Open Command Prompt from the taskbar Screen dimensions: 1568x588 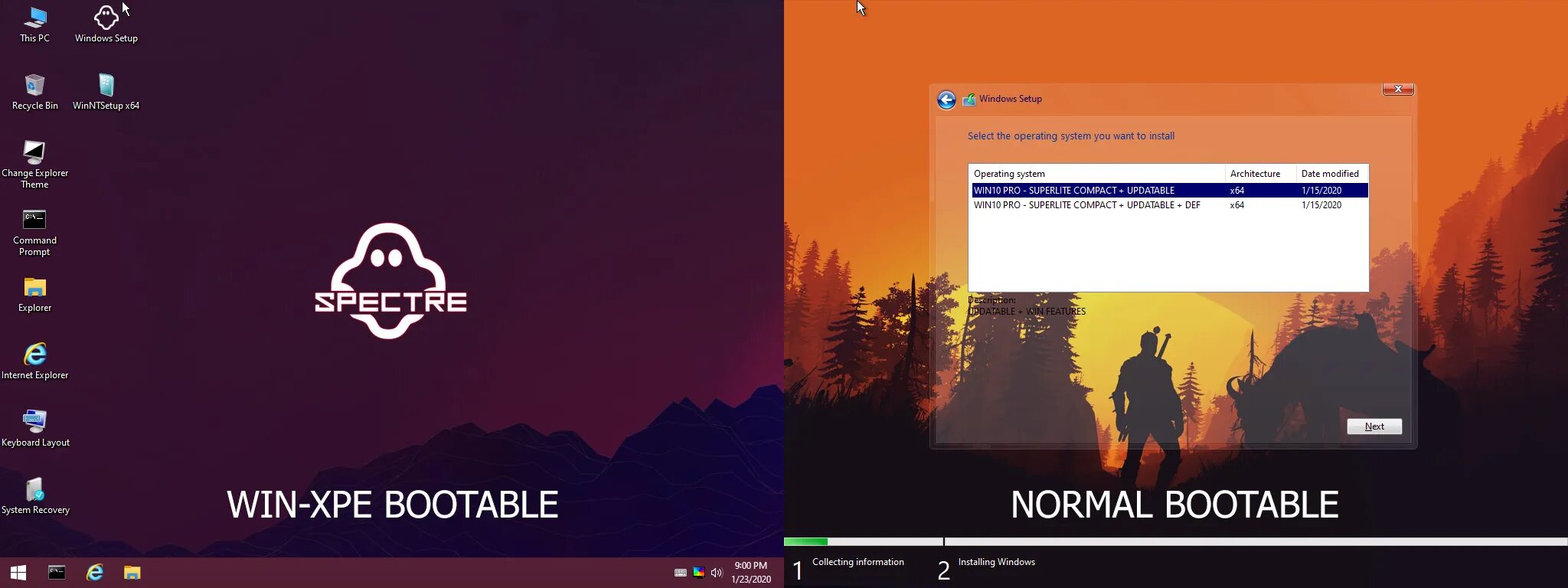click(x=57, y=573)
